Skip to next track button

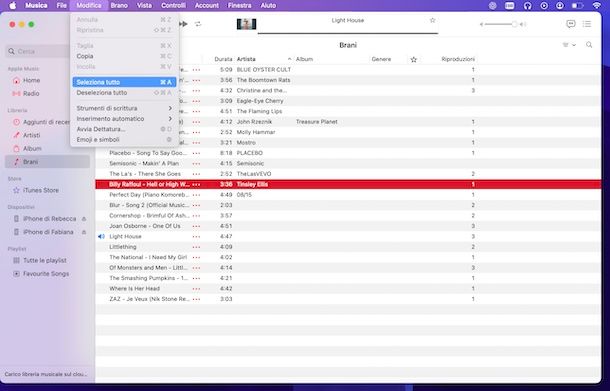(183, 24)
